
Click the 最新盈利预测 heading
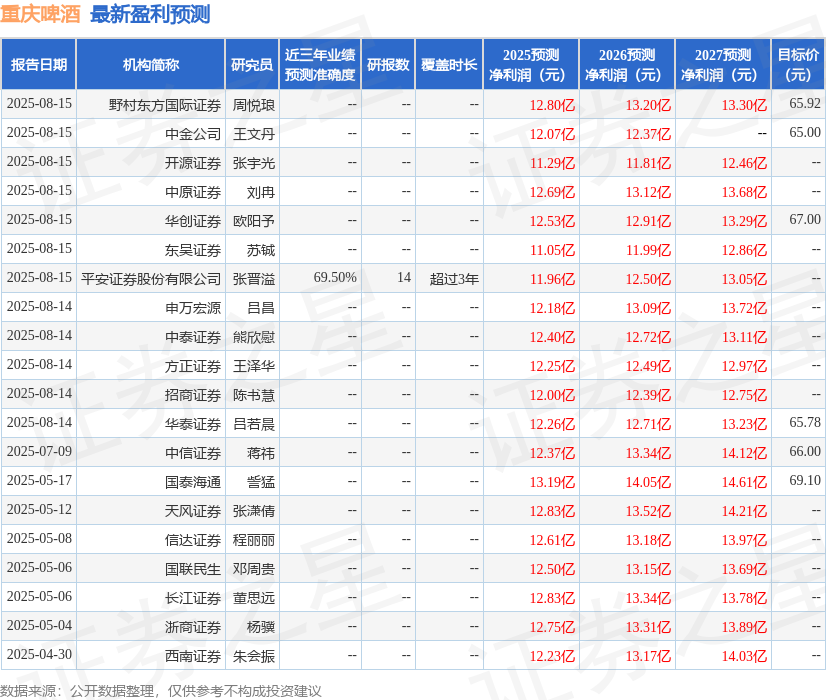(150, 14)
